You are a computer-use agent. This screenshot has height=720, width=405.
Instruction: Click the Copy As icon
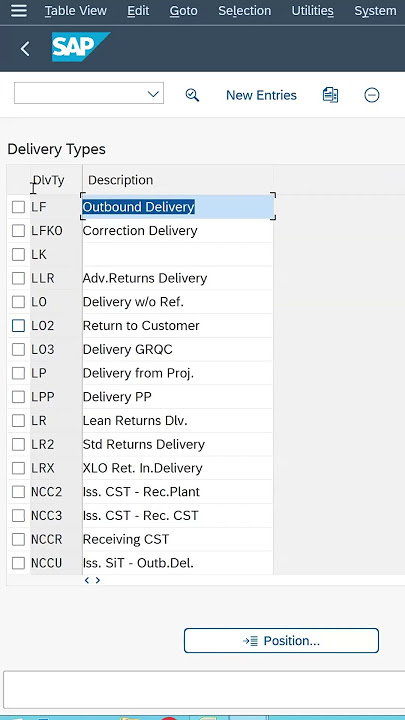click(330, 95)
